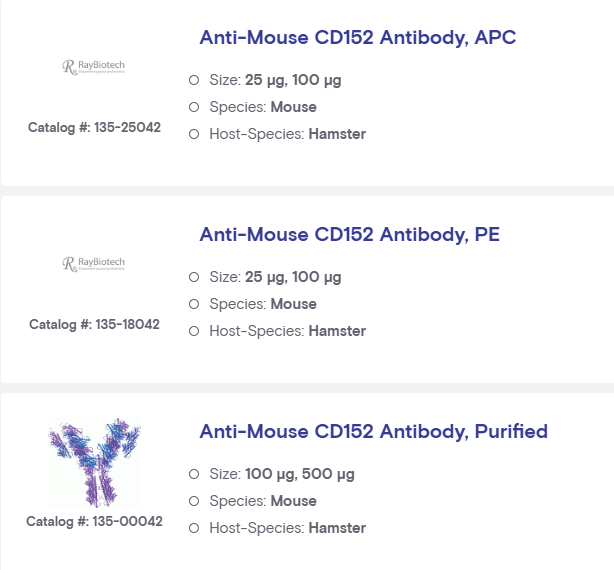
Task: Click Catalog #: 135-25042 label
Action: pyautogui.click(x=94, y=128)
